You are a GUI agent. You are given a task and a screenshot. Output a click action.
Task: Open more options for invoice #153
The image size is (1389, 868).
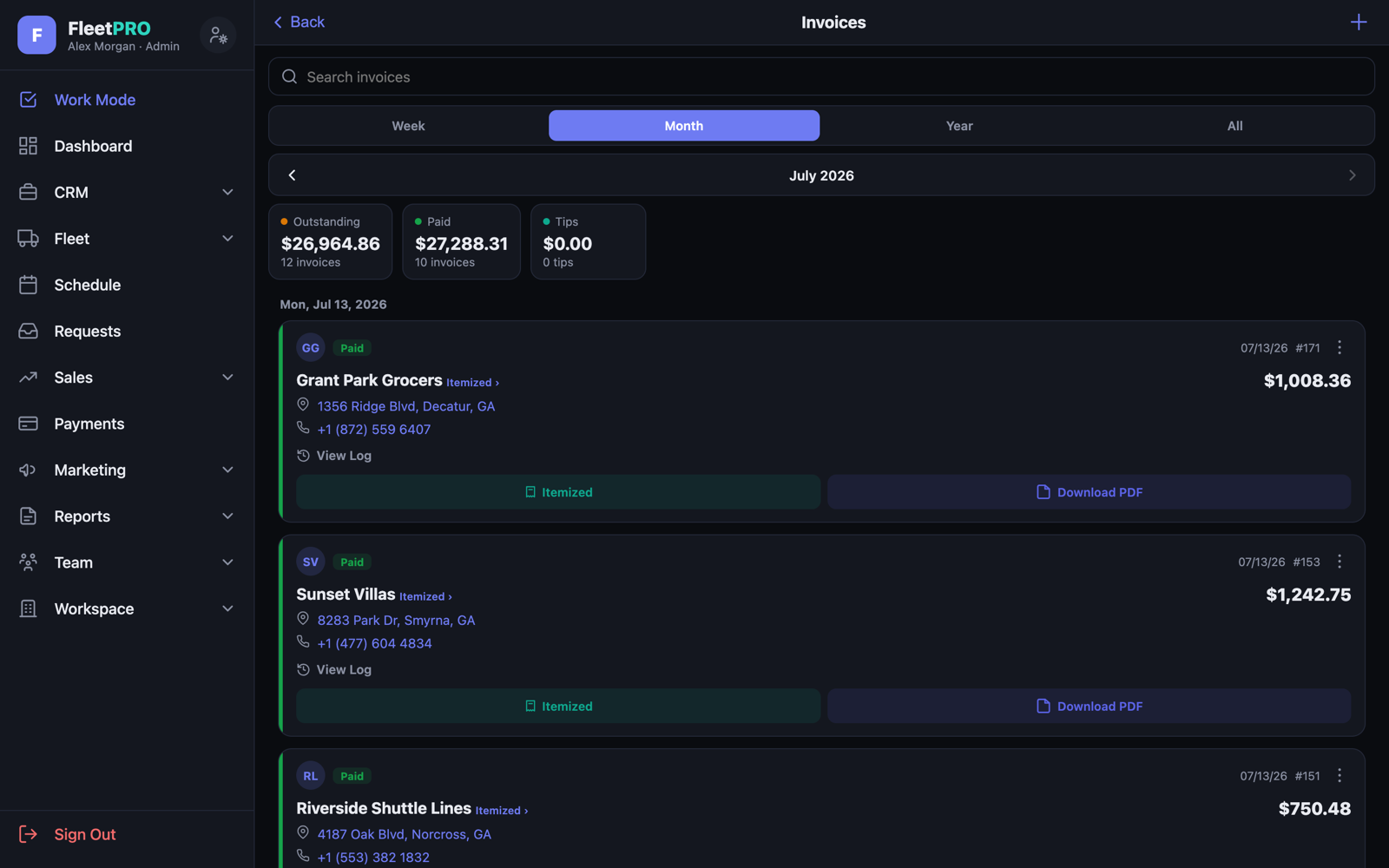tap(1340, 562)
